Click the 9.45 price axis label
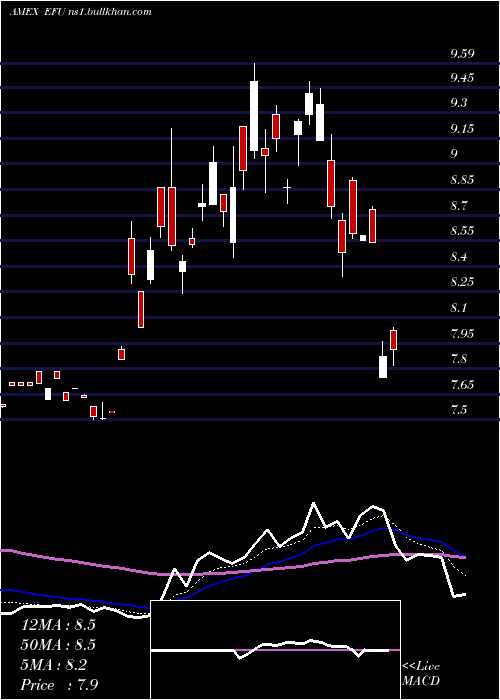Screen dimensions: 500x700 click(x=462, y=78)
